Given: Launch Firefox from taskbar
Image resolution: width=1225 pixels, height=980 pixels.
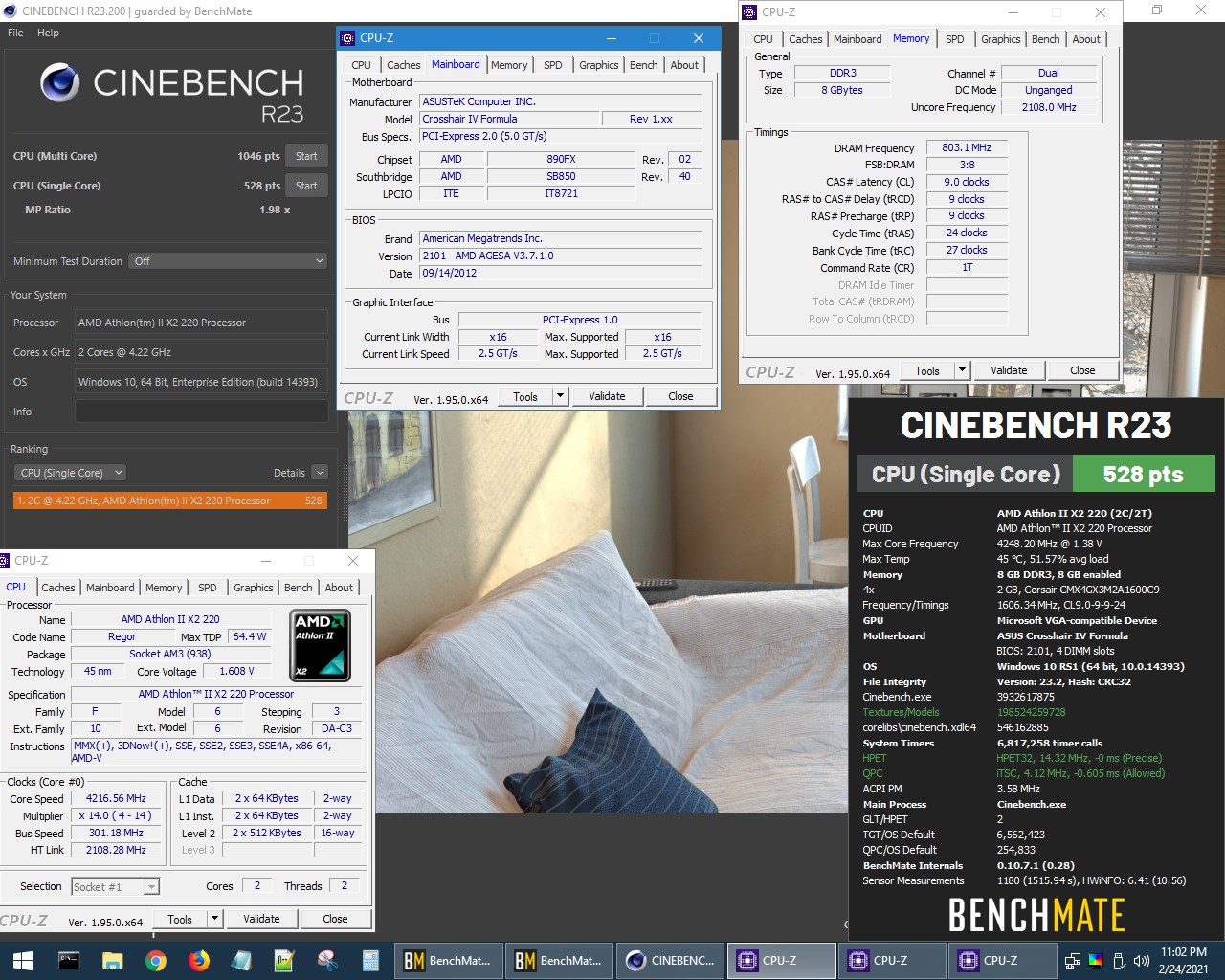Looking at the screenshot, I should 199,960.
